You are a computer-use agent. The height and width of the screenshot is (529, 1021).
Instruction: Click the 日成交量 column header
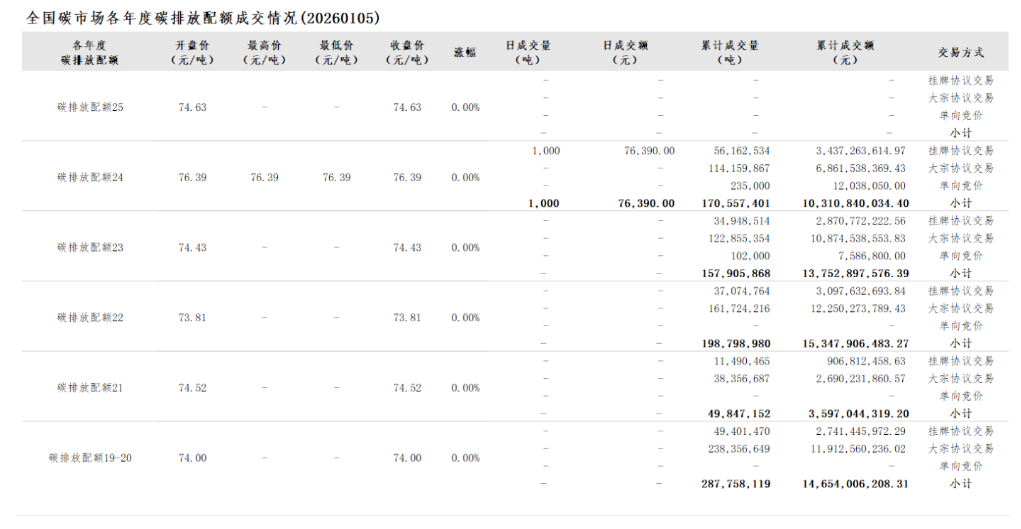(x=528, y=52)
